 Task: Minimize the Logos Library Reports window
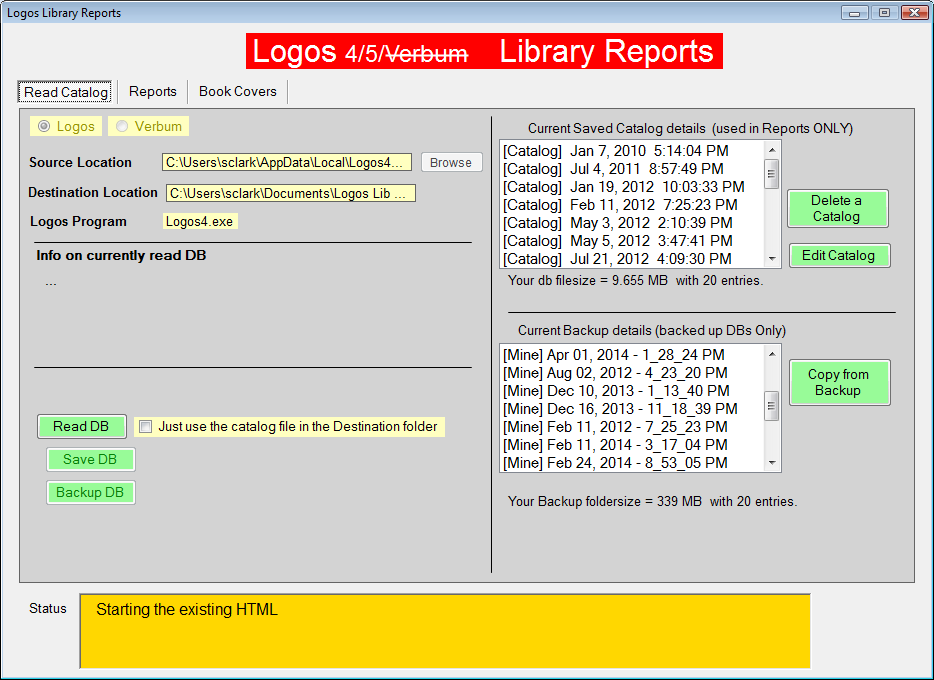coord(854,13)
